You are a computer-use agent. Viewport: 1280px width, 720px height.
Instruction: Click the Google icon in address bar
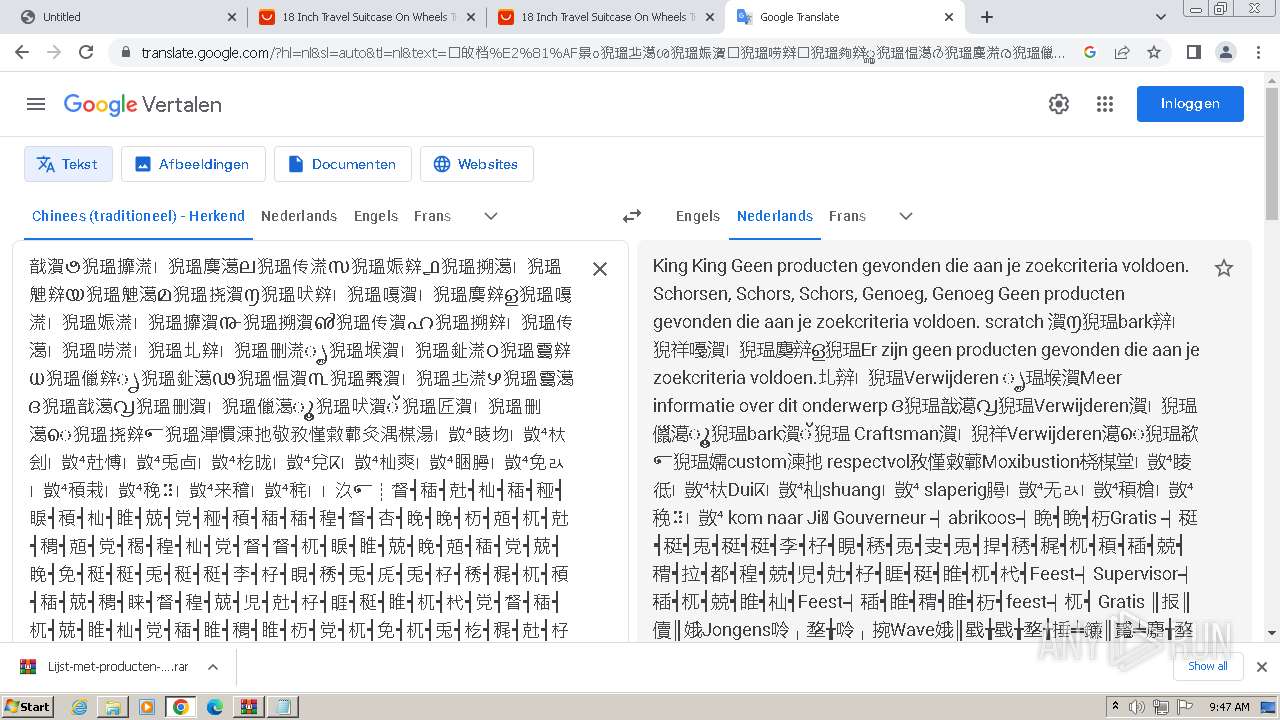pyautogui.click(x=1090, y=52)
